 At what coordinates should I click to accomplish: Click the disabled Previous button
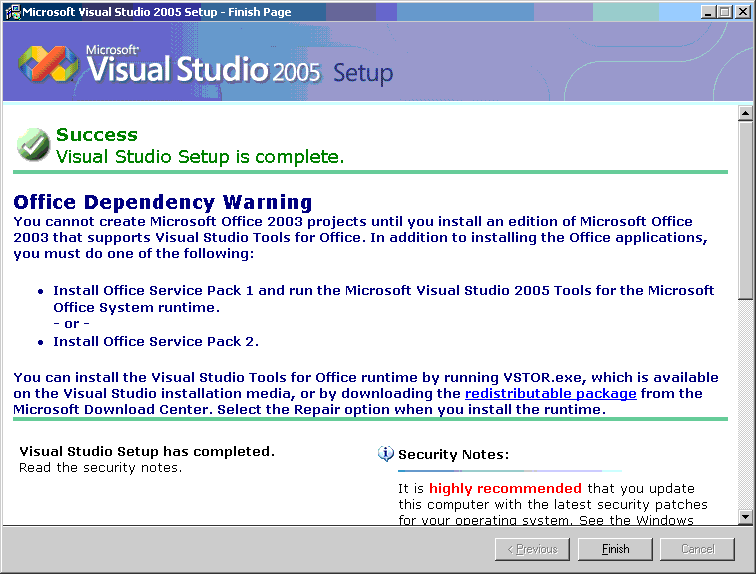click(532, 549)
